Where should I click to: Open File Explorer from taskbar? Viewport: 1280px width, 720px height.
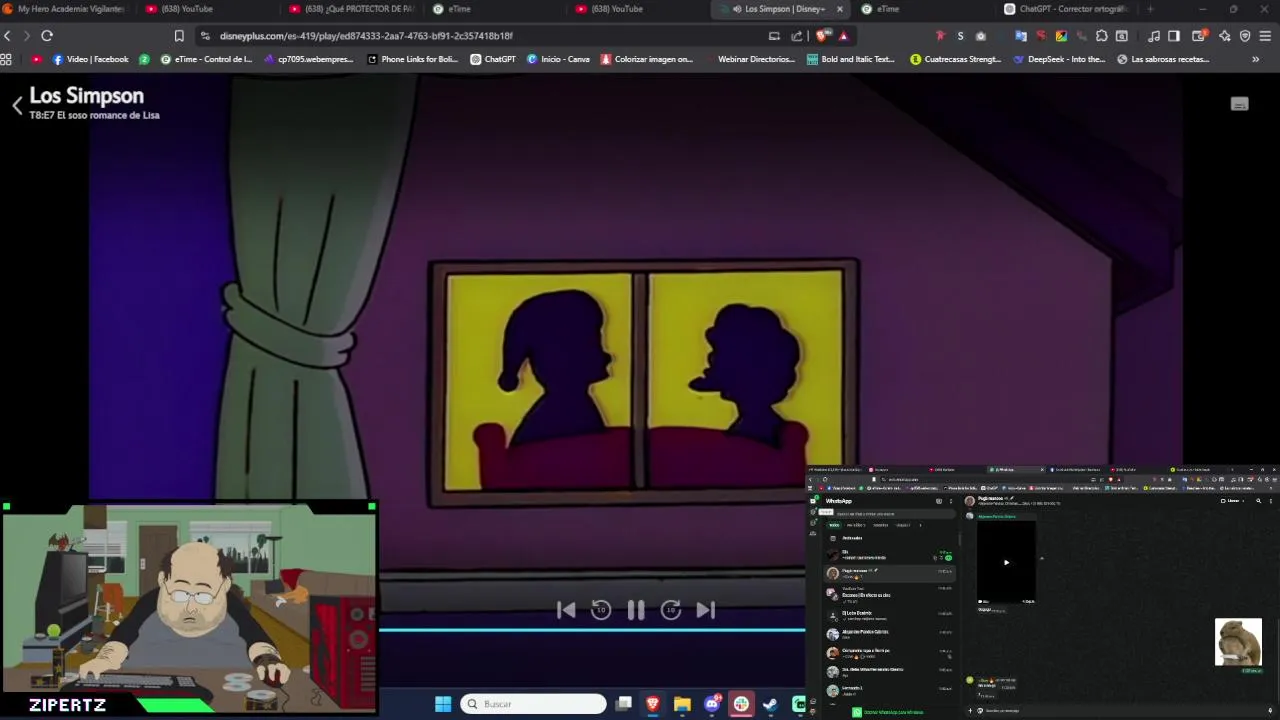click(682, 704)
